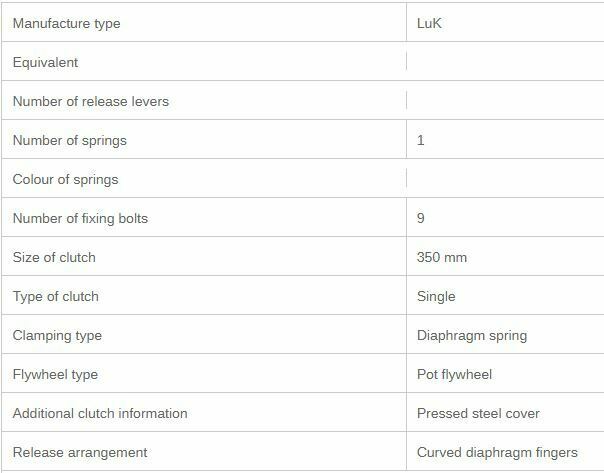Screen dimensions: 604x473
Task: Select the "Type of clutch" label
Action: pos(55,296)
